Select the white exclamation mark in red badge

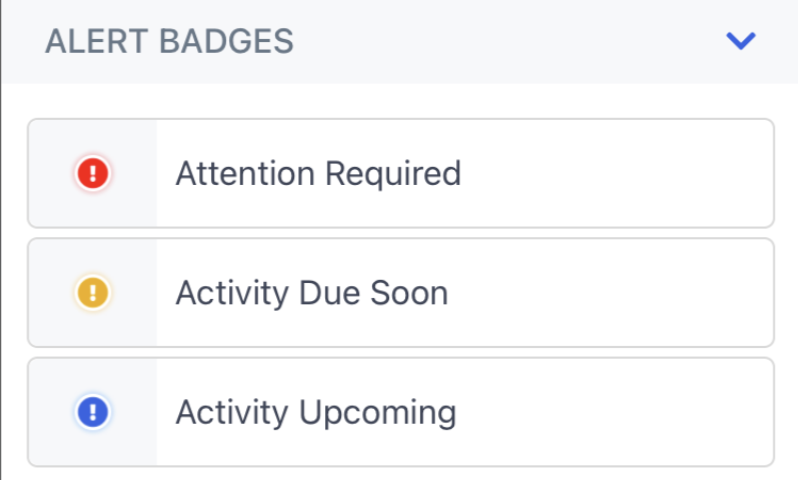click(x=93, y=173)
